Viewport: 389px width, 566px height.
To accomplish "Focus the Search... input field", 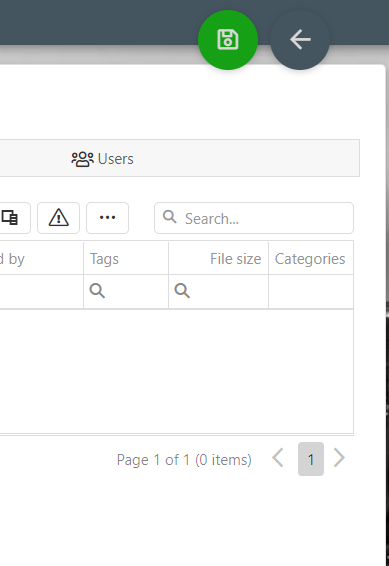I will click(254, 218).
